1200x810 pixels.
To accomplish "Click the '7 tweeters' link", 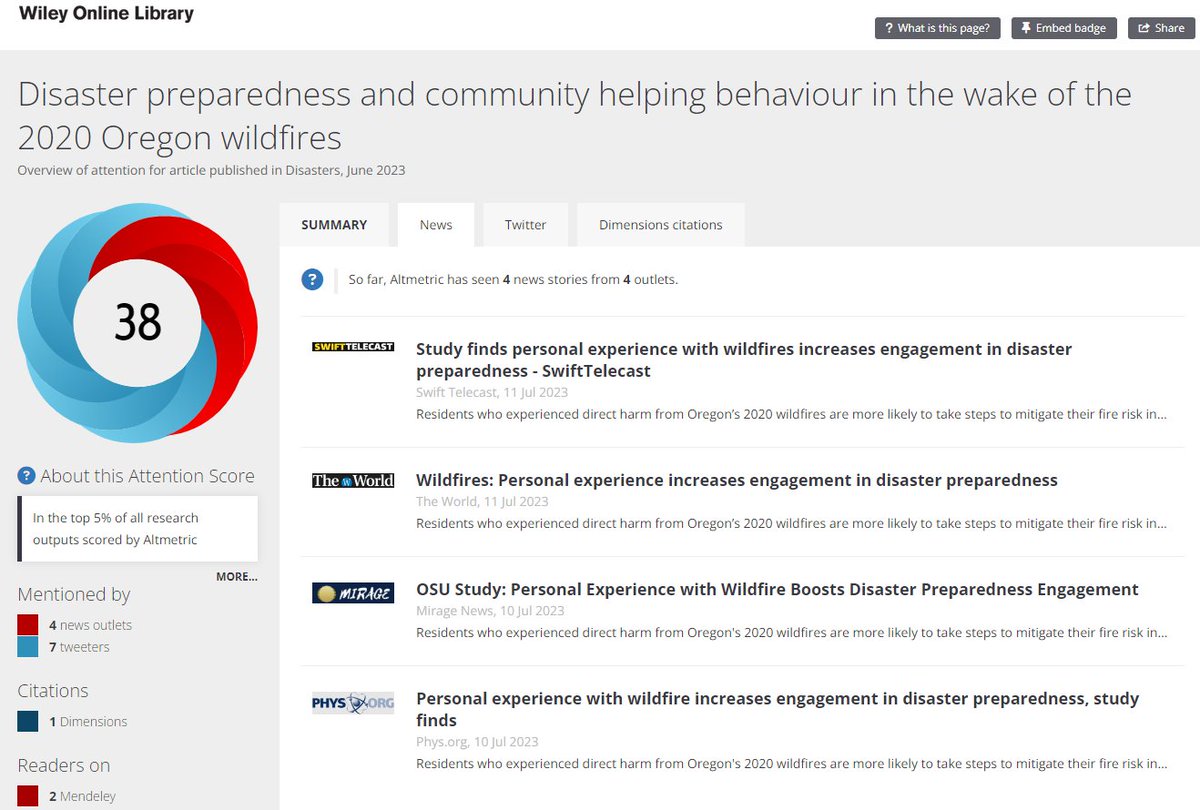I will (79, 647).
